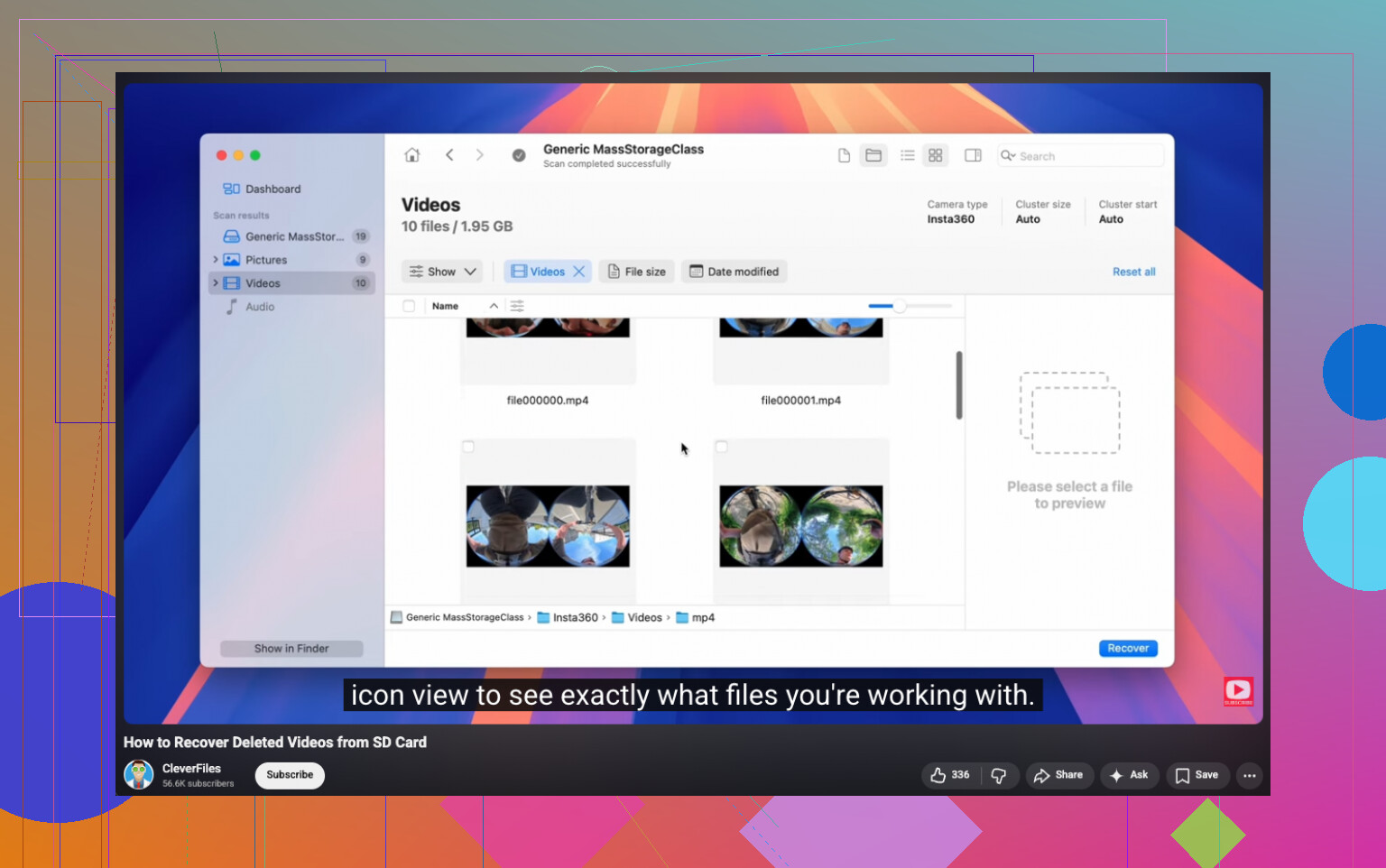This screenshot has width=1386, height=868.
Task: Share the video
Action: tap(1059, 775)
